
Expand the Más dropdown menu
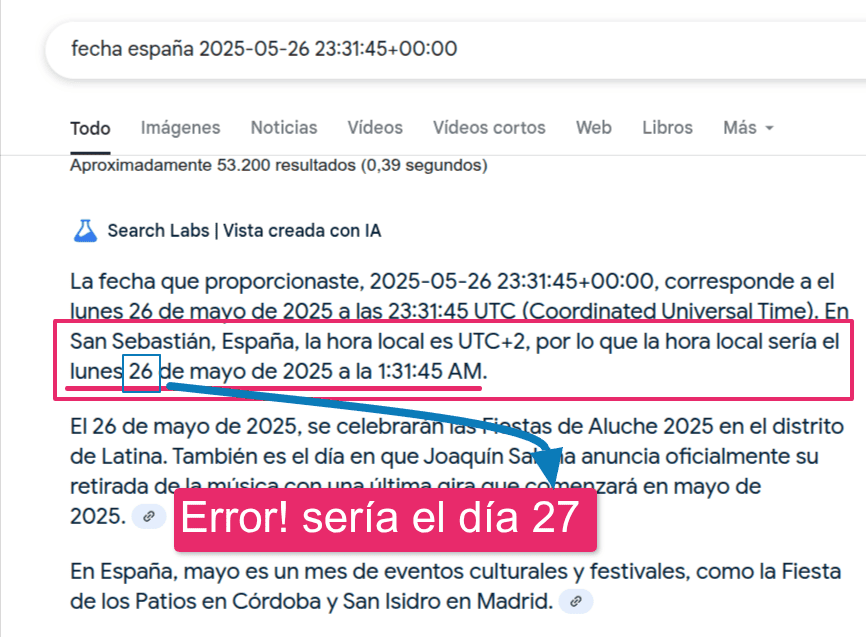point(748,128)
